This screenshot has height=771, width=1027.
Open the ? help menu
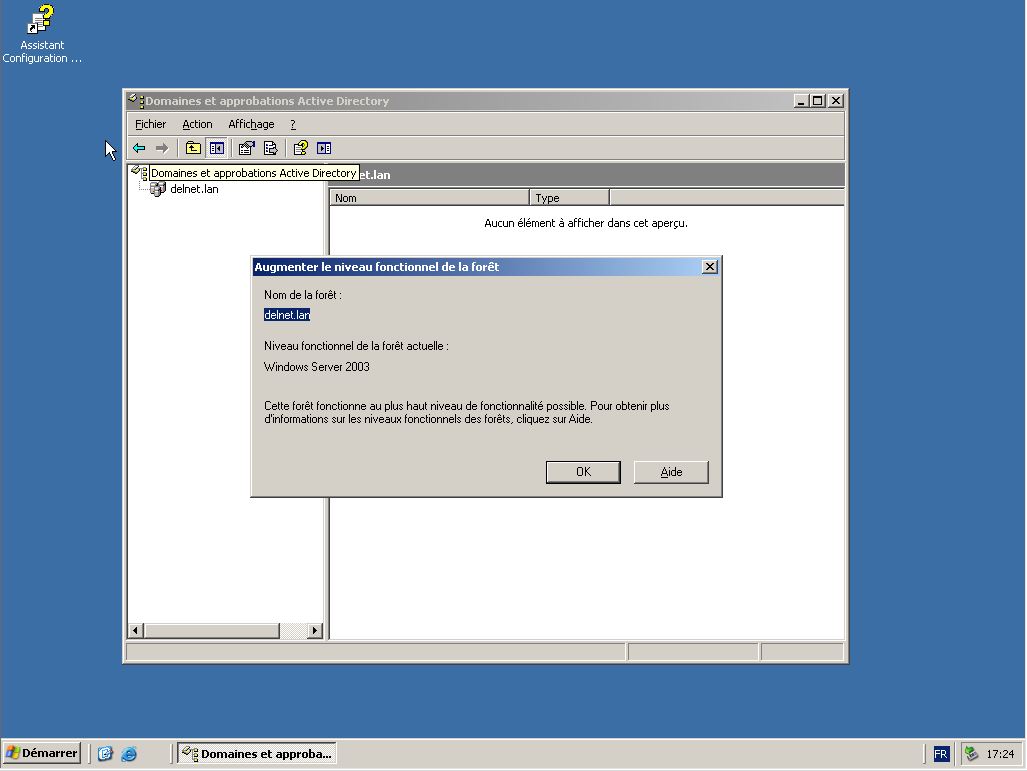click(293, 124)
